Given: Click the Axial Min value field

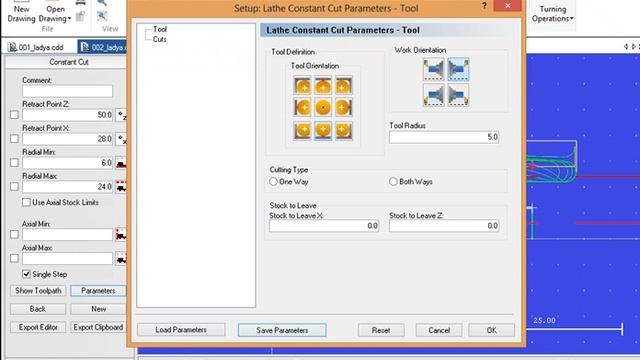Looking at the screenshot, I should pyautogui.click(x=67, y=235).
